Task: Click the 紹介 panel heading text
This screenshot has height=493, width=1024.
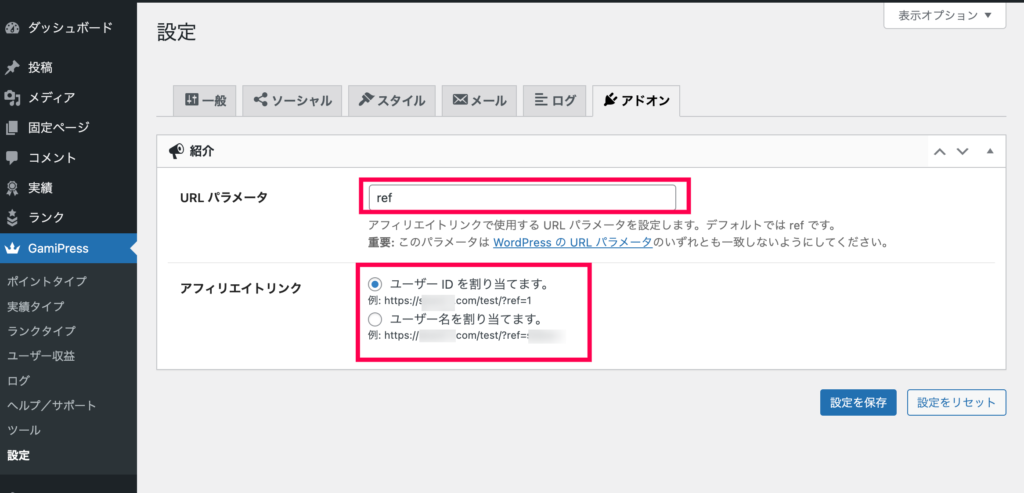Action: tap(202, 151)
